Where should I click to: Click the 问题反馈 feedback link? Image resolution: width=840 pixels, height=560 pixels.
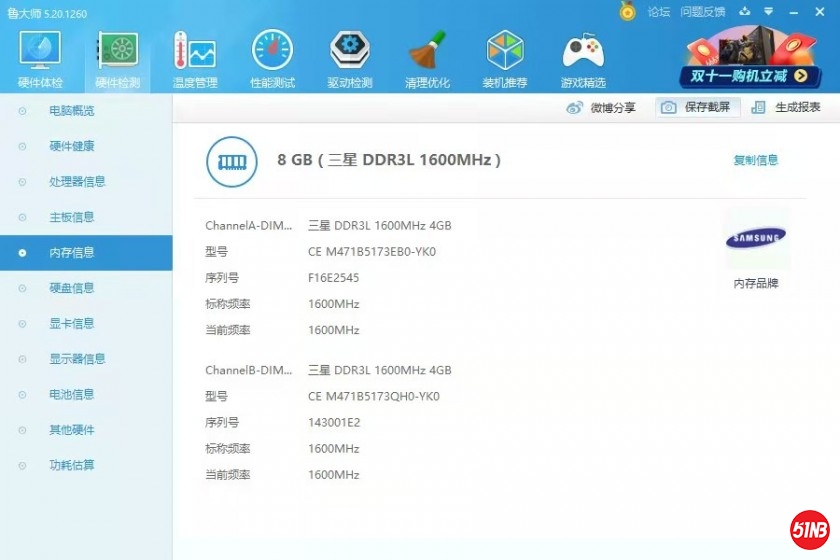(702, 12)
